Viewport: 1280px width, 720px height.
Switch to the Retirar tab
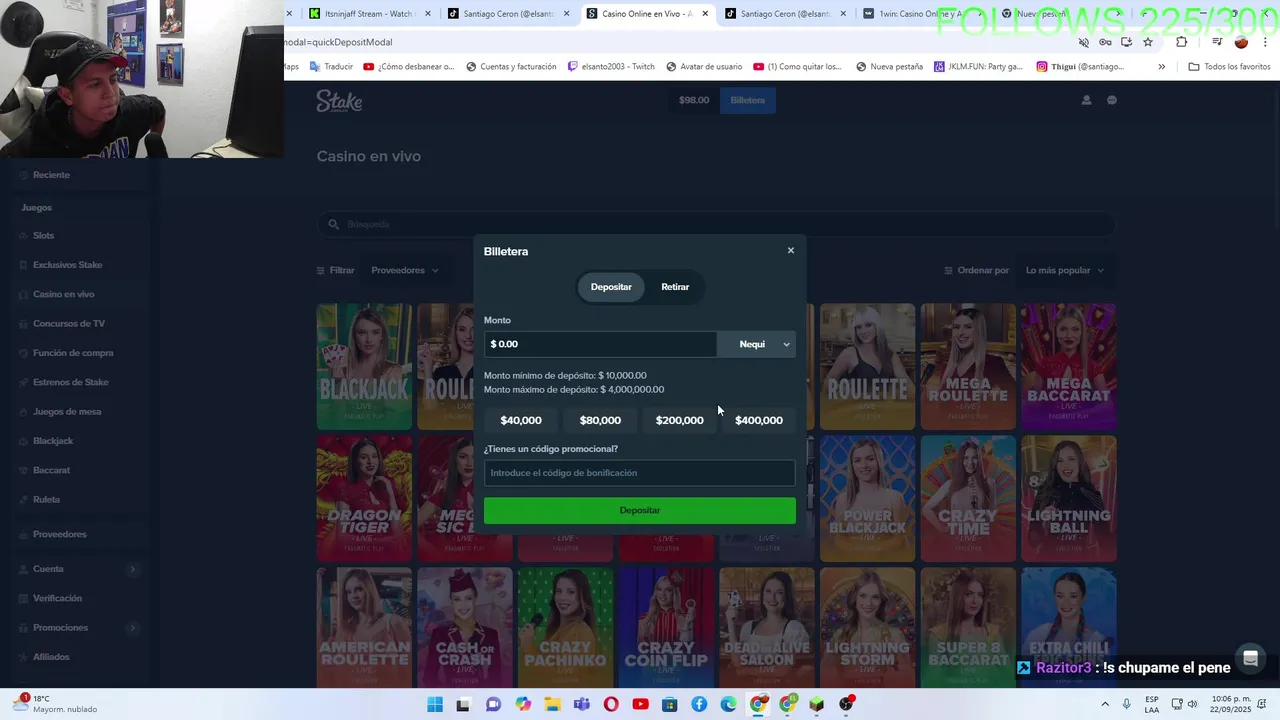pos(675,287)
